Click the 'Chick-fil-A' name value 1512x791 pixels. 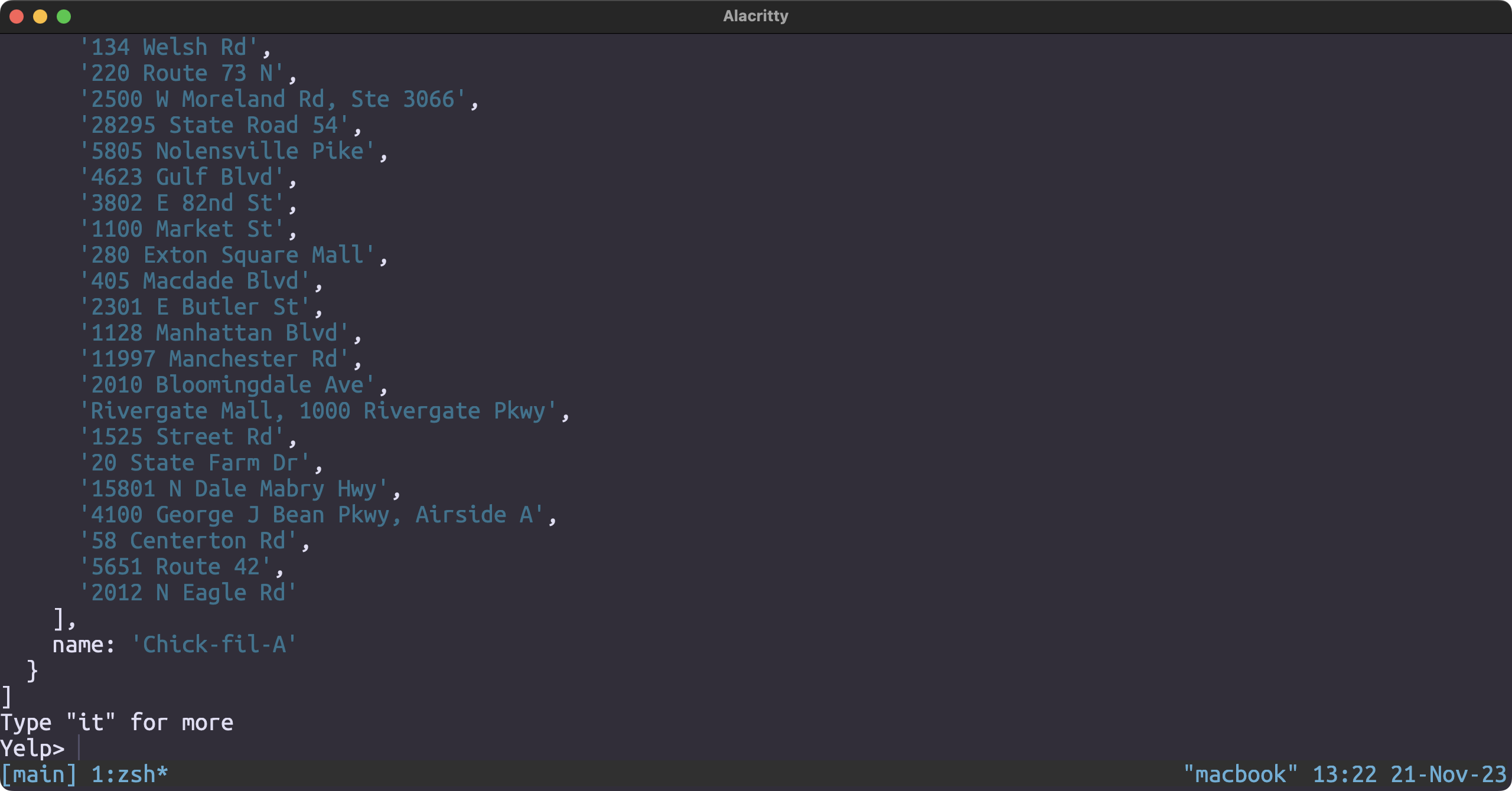tap(214, 645)
